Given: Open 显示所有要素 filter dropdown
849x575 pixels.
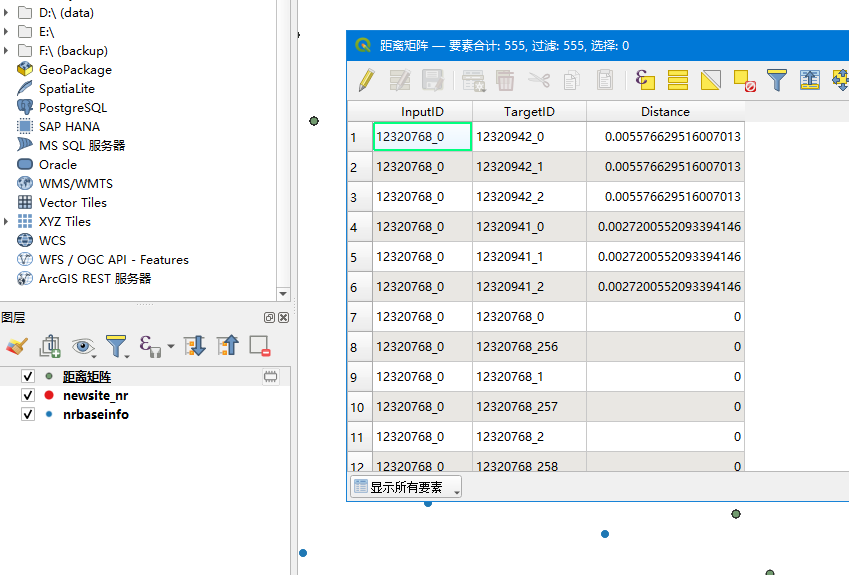Looking at the screenshot, I should point(405,488).
